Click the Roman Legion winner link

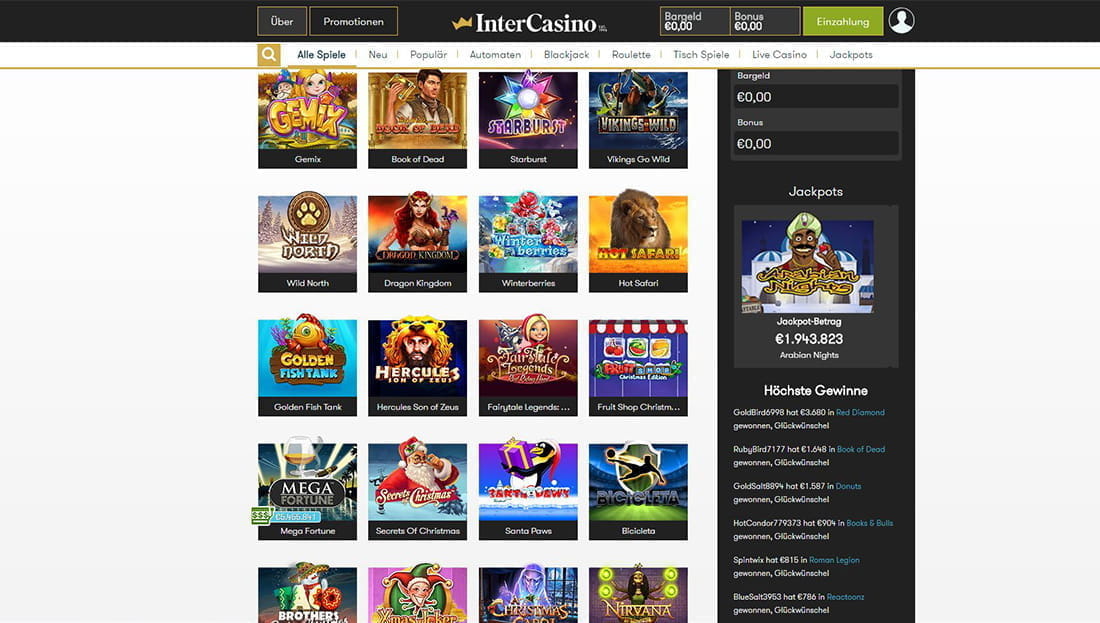(834, 560)
